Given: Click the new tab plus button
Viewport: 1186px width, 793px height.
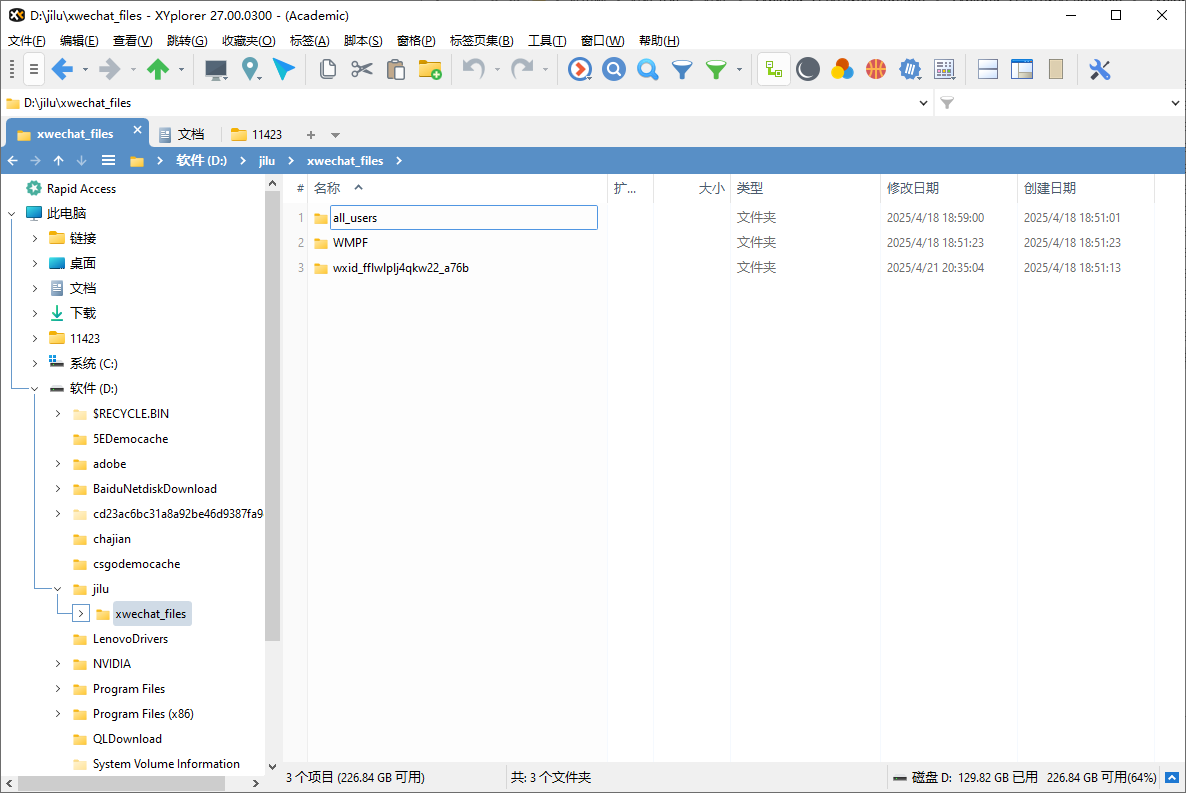Looking at the screenshot, I should click(x=313, y=132).
